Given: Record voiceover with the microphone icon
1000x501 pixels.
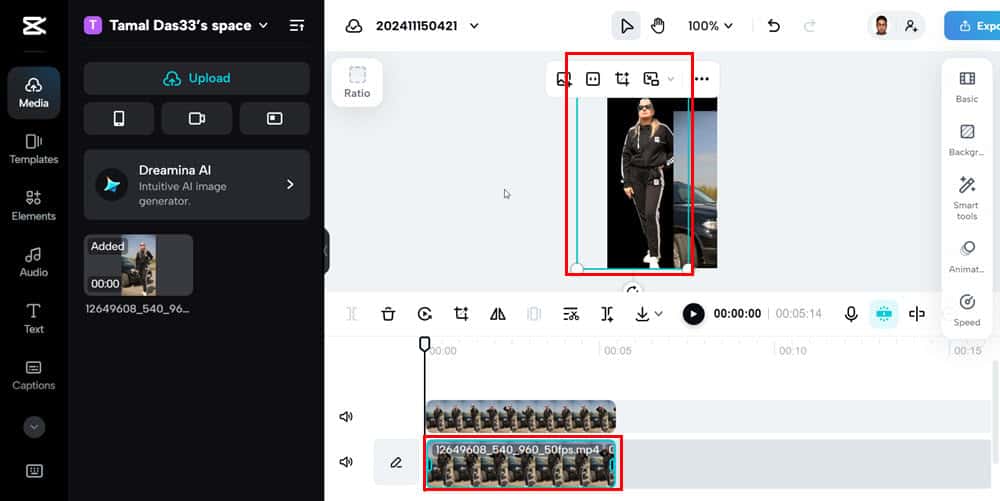Looking at the screenshot, I should [x=851, y=314].
